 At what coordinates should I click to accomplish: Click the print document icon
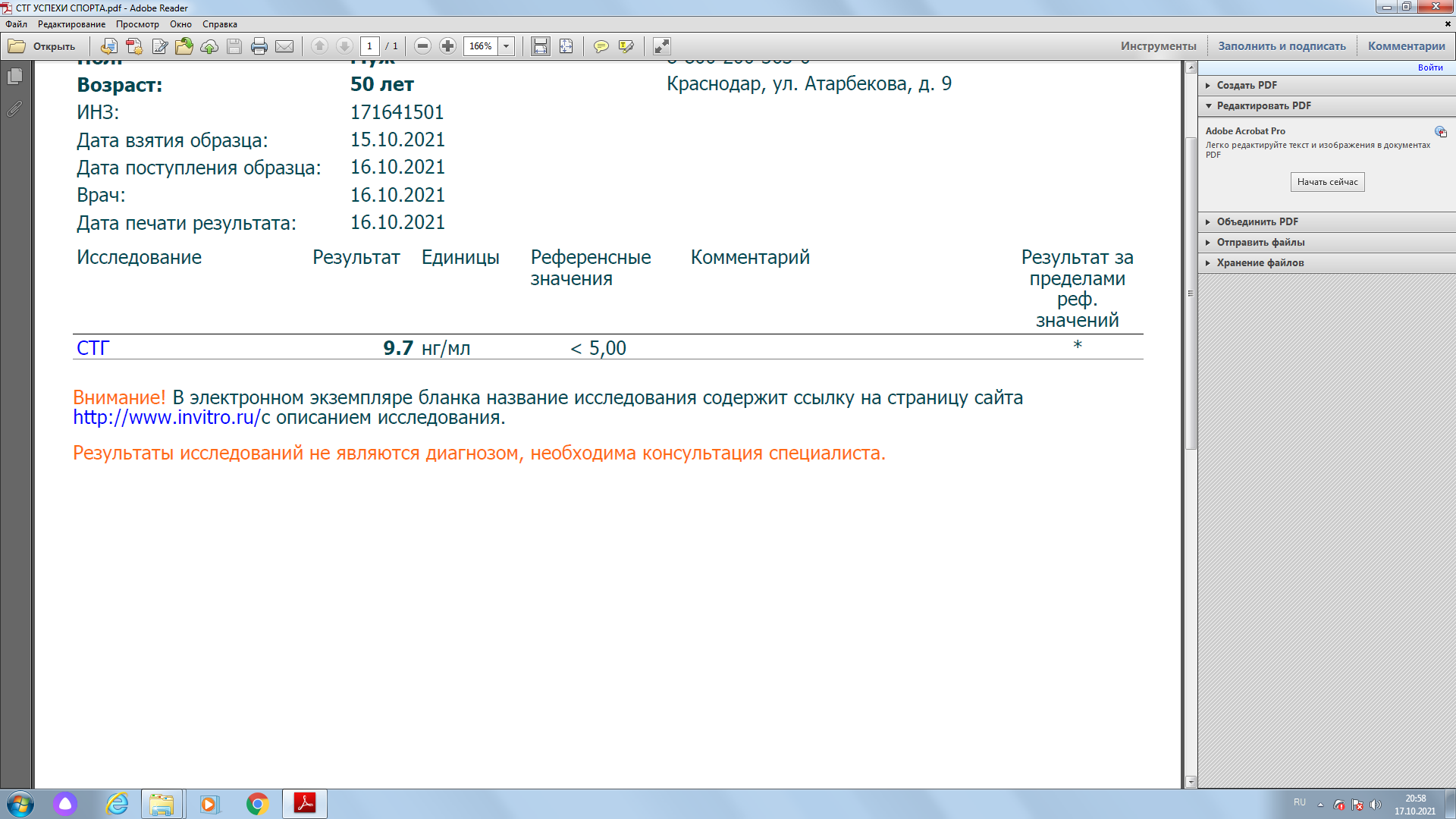click(x=259, y=46)
